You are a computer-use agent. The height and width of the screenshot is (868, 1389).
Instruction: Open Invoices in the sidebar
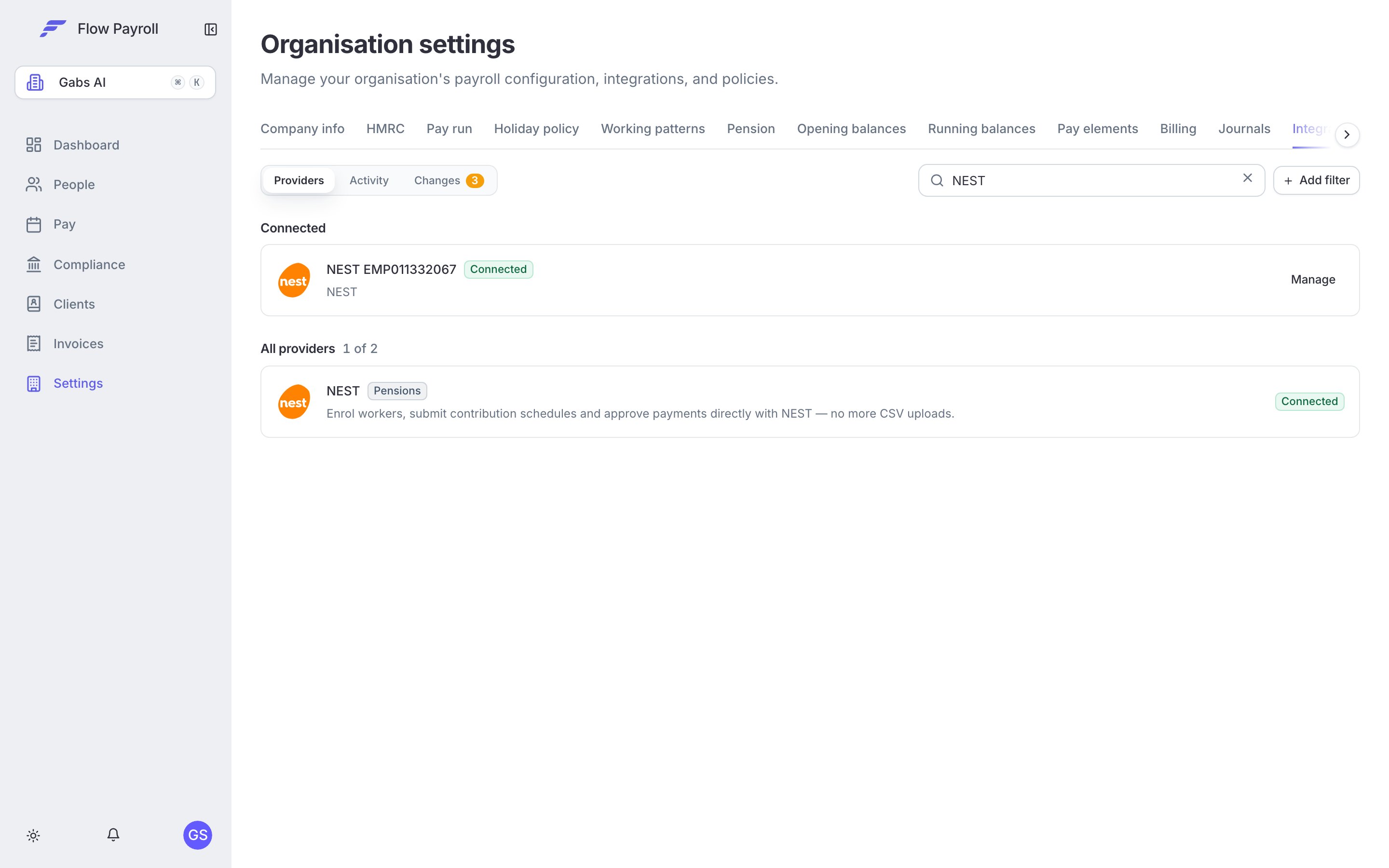tap(65, 343)
